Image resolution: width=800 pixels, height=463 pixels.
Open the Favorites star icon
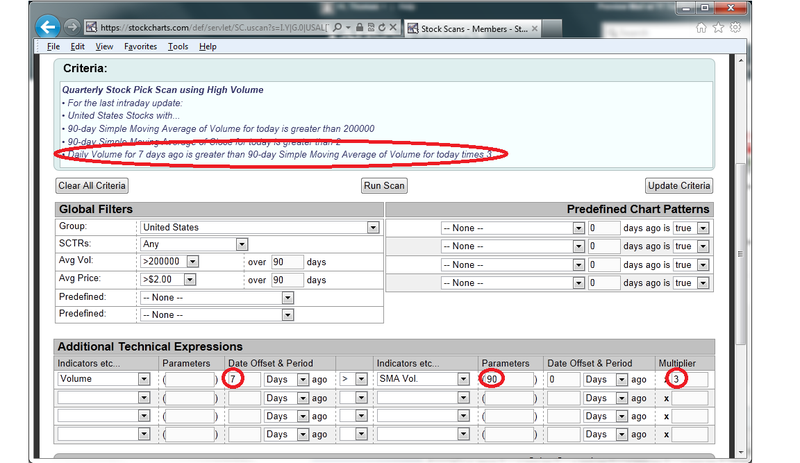(x=718, y=28)
